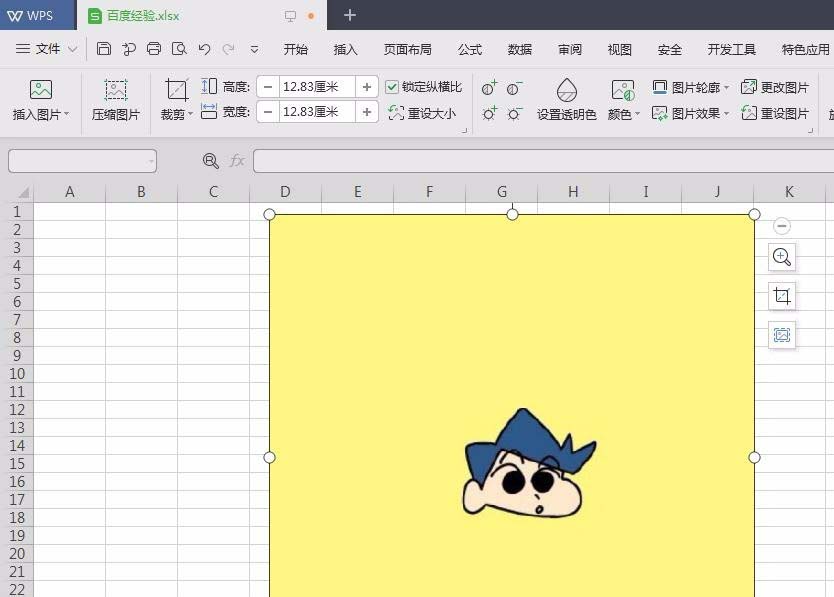Click the width value field 12.83厘米
Image resolution: width=834 pixels, height=597 pixels.
(317, 112)
